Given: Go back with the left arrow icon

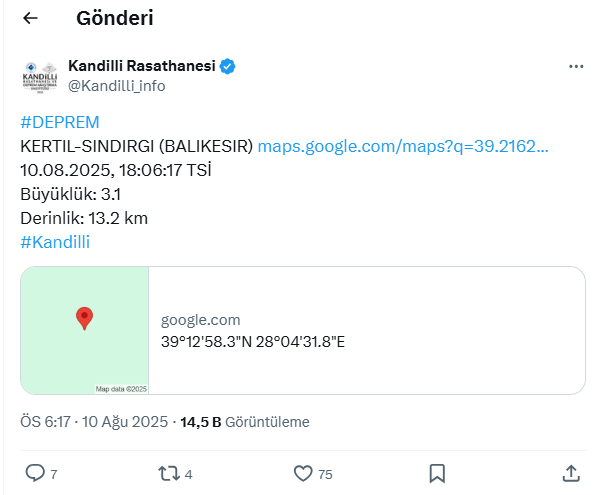Looking at the screenshot, I should [x=30, y=18].
